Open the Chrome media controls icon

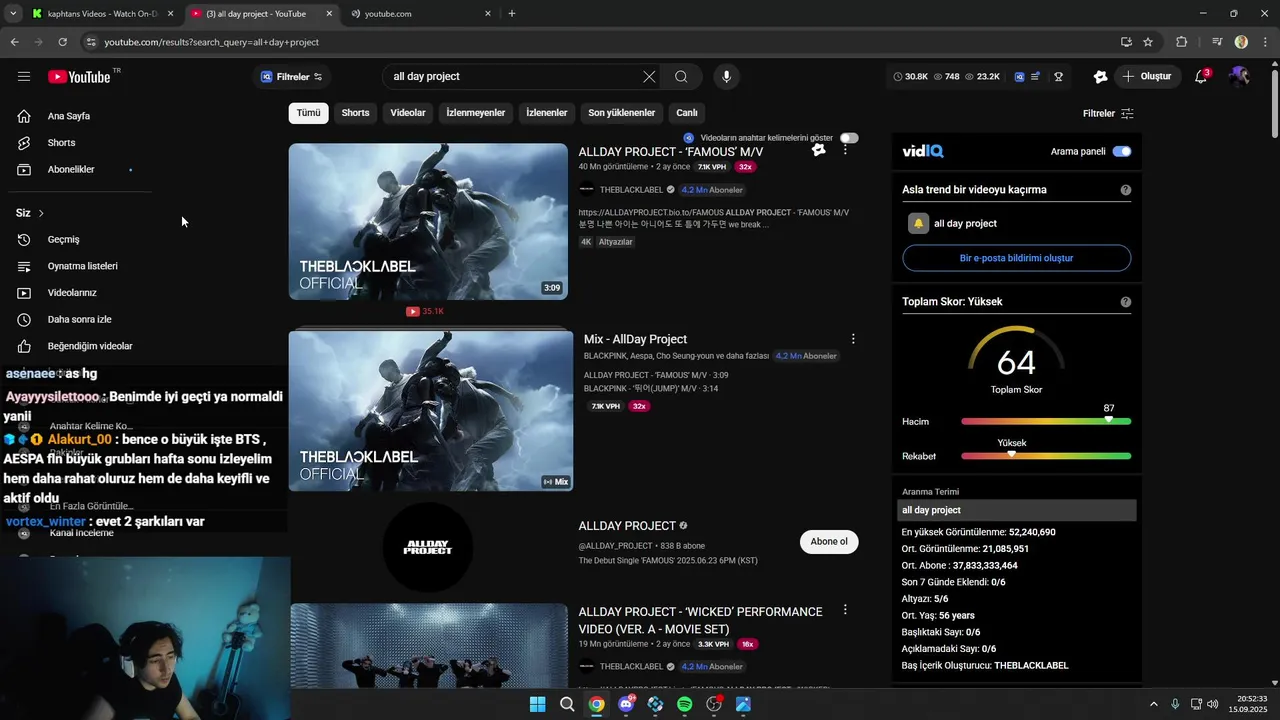tap(1217, 42)
